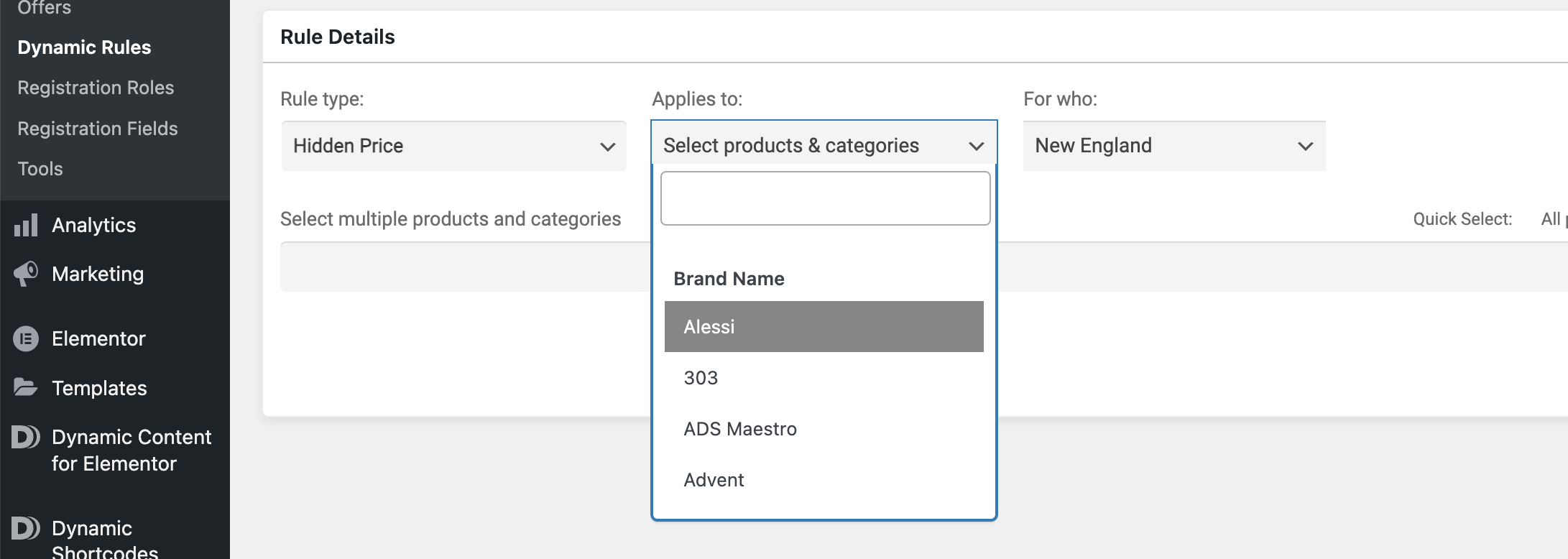This screenshot has height=559, width=1568.
Task: Collapse the Select products & categories dropdown
Action: pyautogui.click(x=824, y=145)
